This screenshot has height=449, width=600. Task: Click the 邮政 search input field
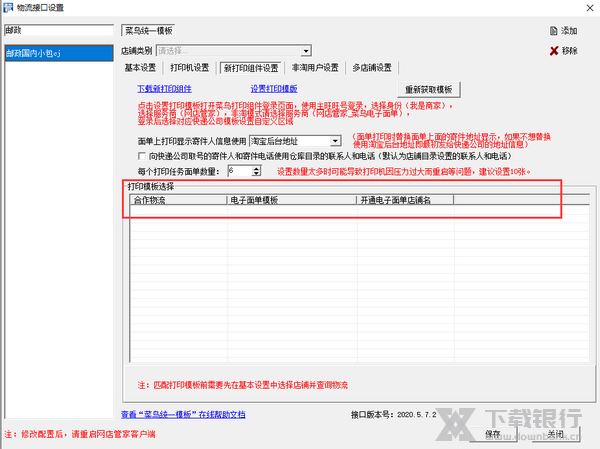coord(59,30)
